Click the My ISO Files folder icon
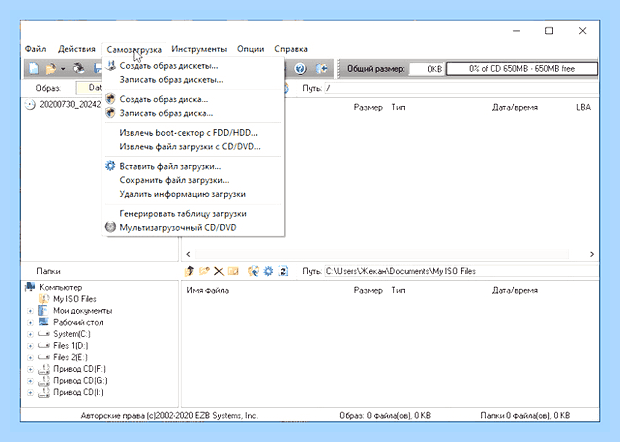This screenshot has width=620, height=442. click(x=44, y=299)
